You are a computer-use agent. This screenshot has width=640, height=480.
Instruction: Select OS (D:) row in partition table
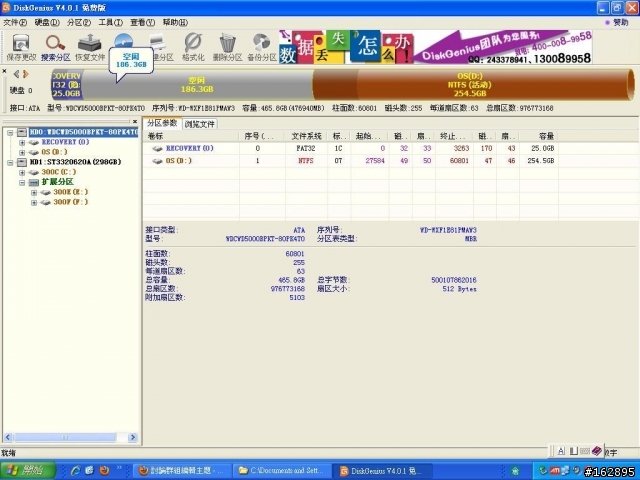pos(351,161)
